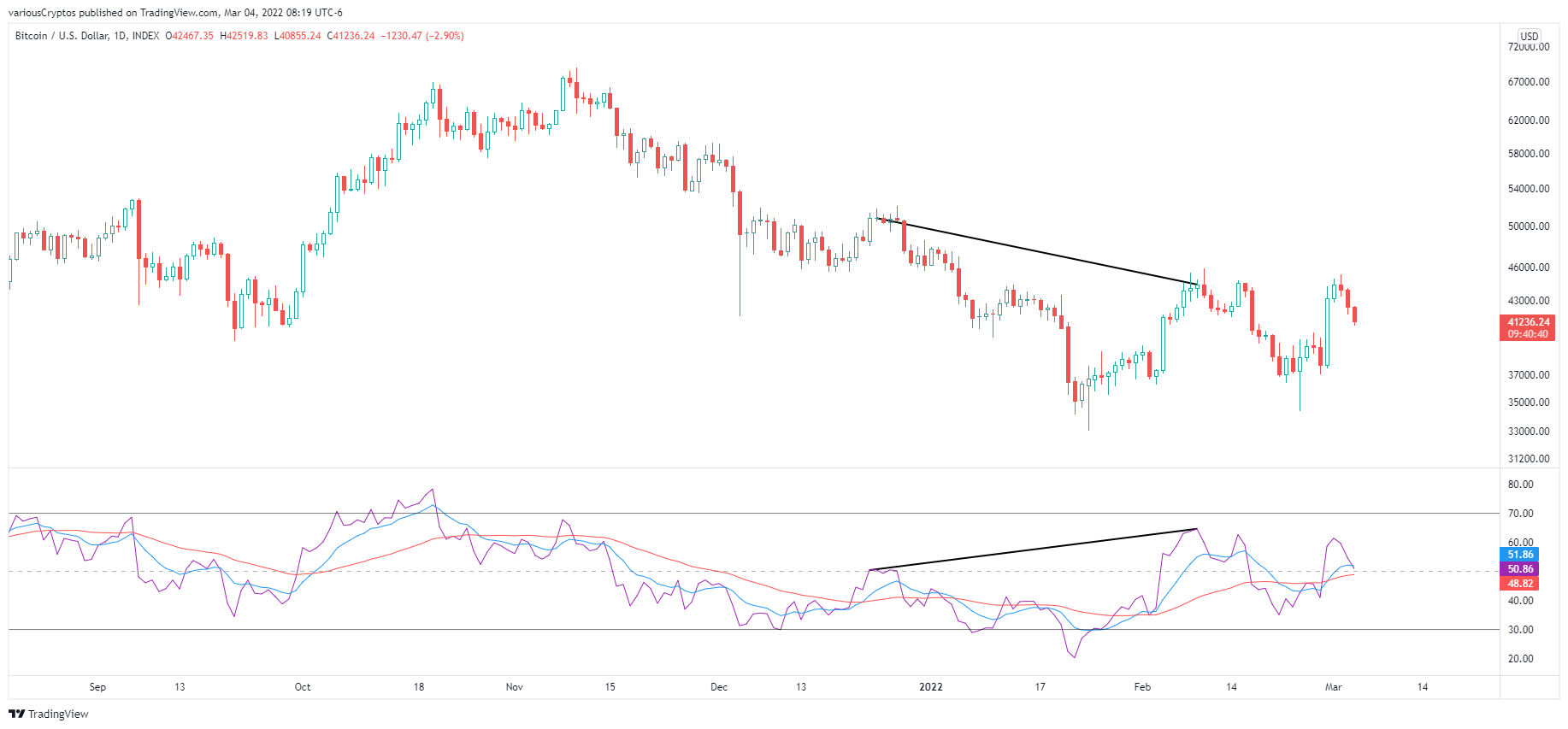Viewport: 1568px width, 729px height.
Task: Click the Dec date label on time axis
Action: pos(719,687)
